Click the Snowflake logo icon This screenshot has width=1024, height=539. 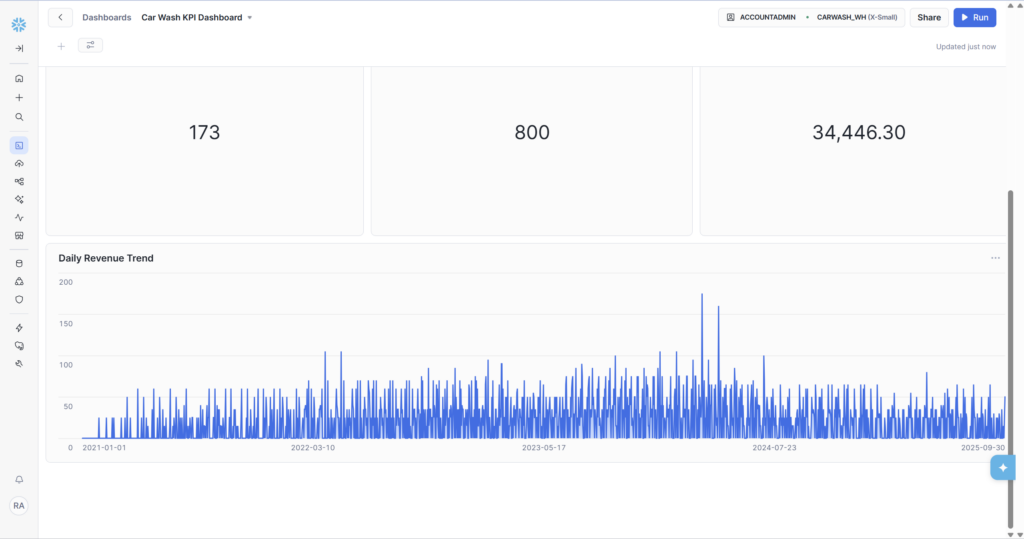[x=19, y=24]
